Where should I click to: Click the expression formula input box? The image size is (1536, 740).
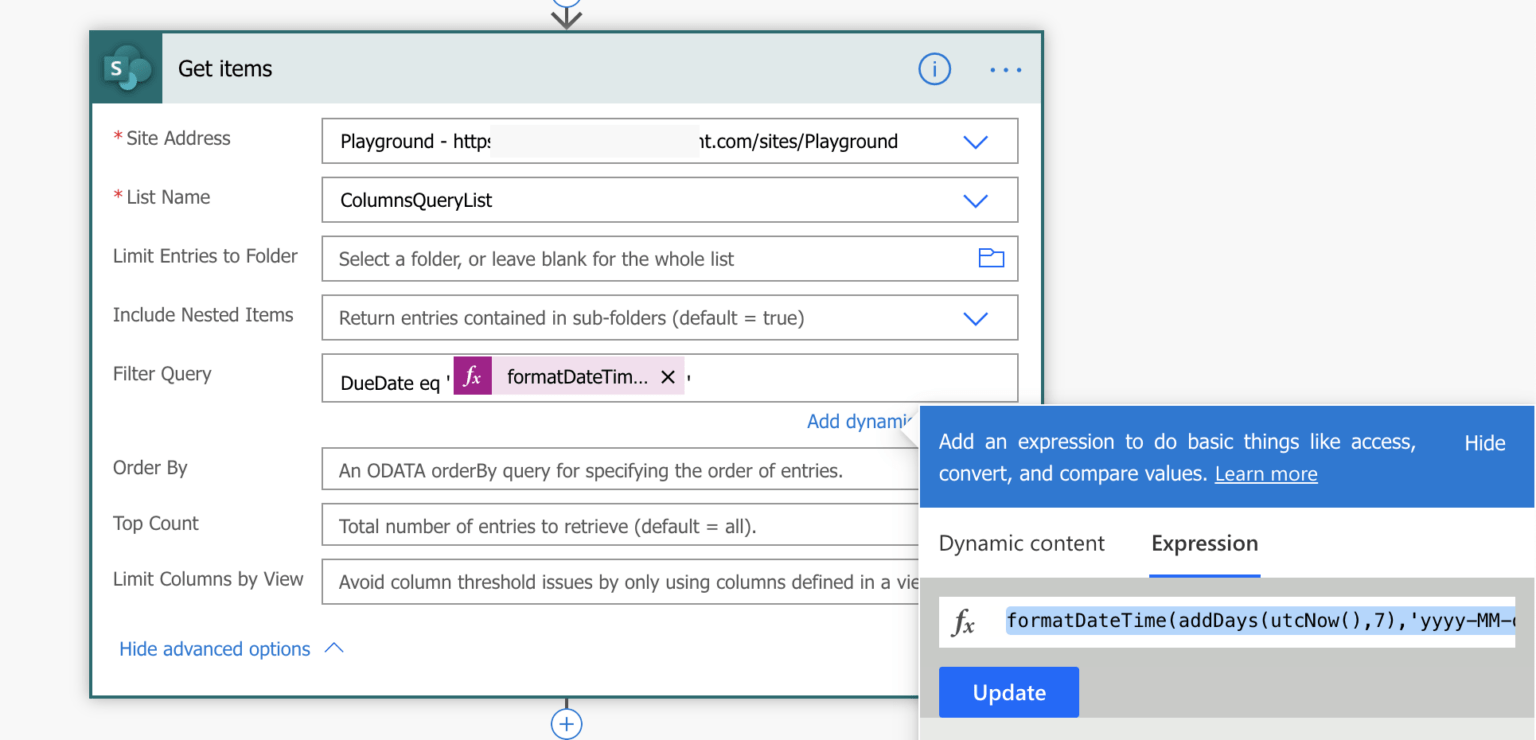tap(1227, 622)
